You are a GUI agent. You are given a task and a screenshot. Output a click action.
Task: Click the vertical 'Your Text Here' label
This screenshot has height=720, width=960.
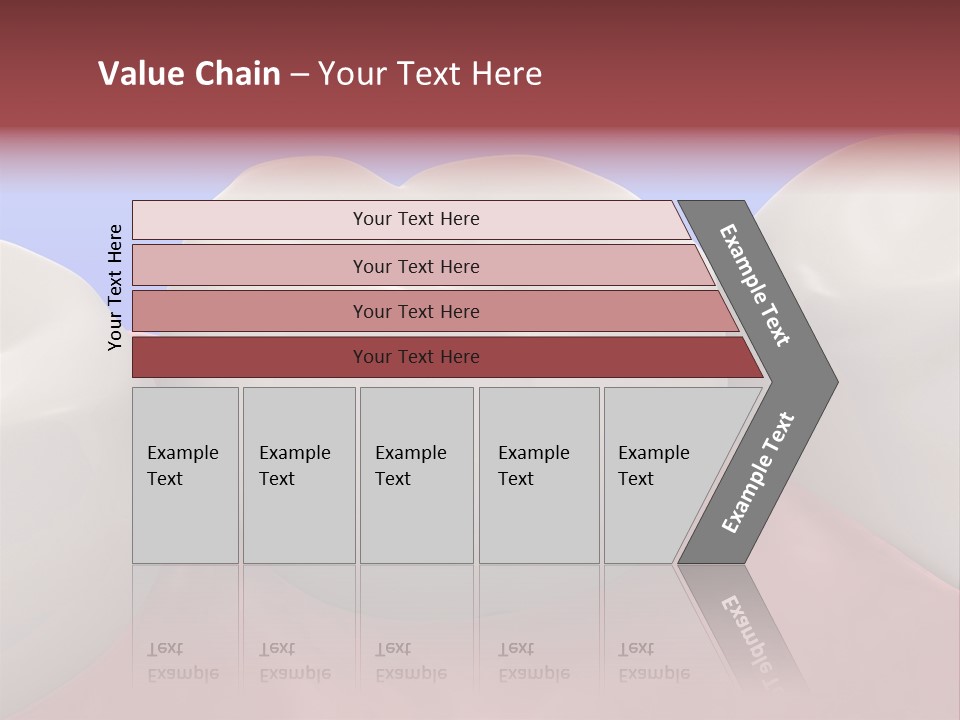[115, 288]
